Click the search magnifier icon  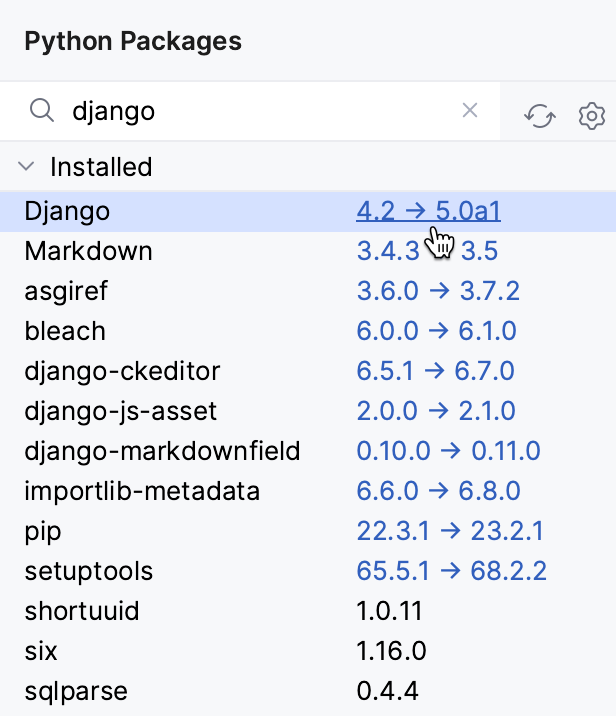pos(41,111)
